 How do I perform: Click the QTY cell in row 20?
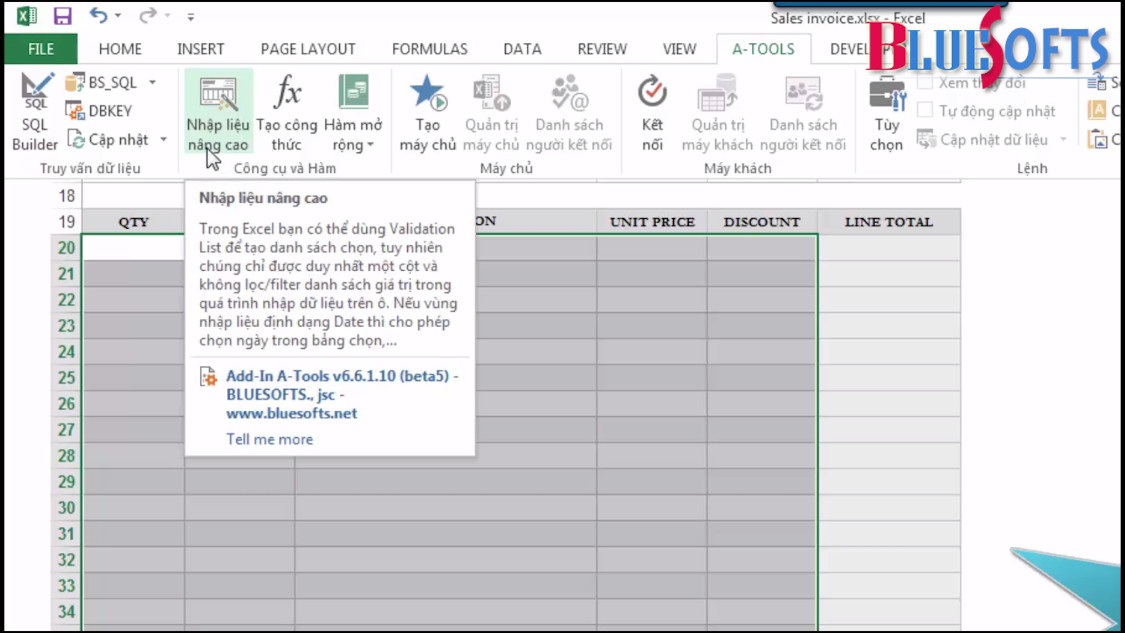(x=133, y=248)
